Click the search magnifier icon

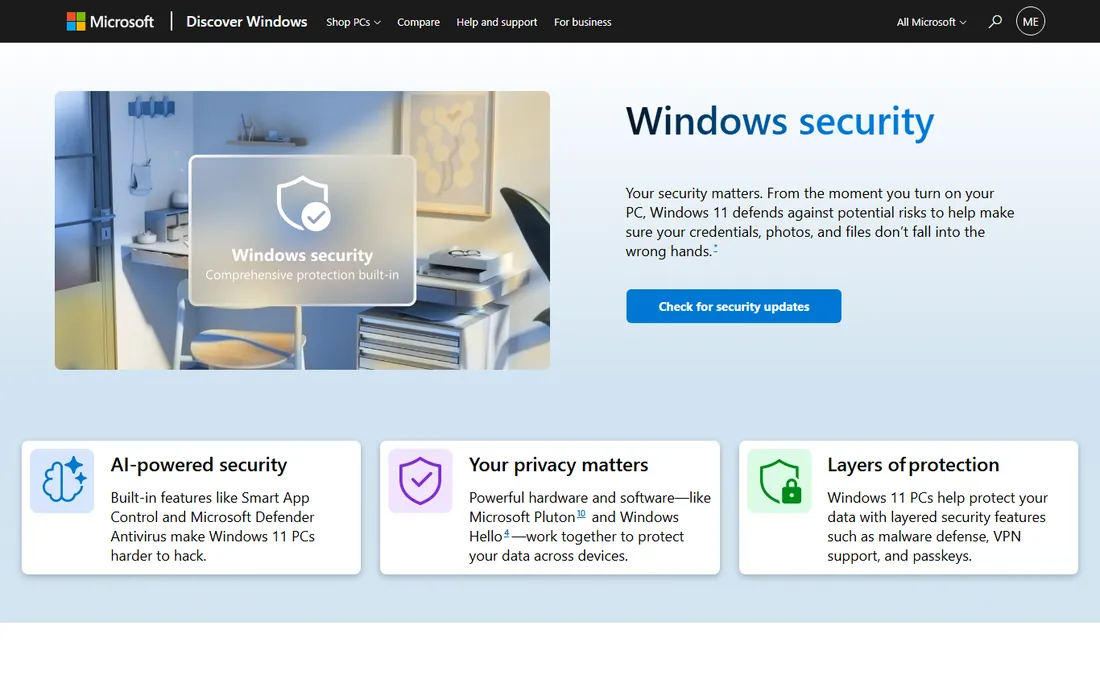click(995, 22)
